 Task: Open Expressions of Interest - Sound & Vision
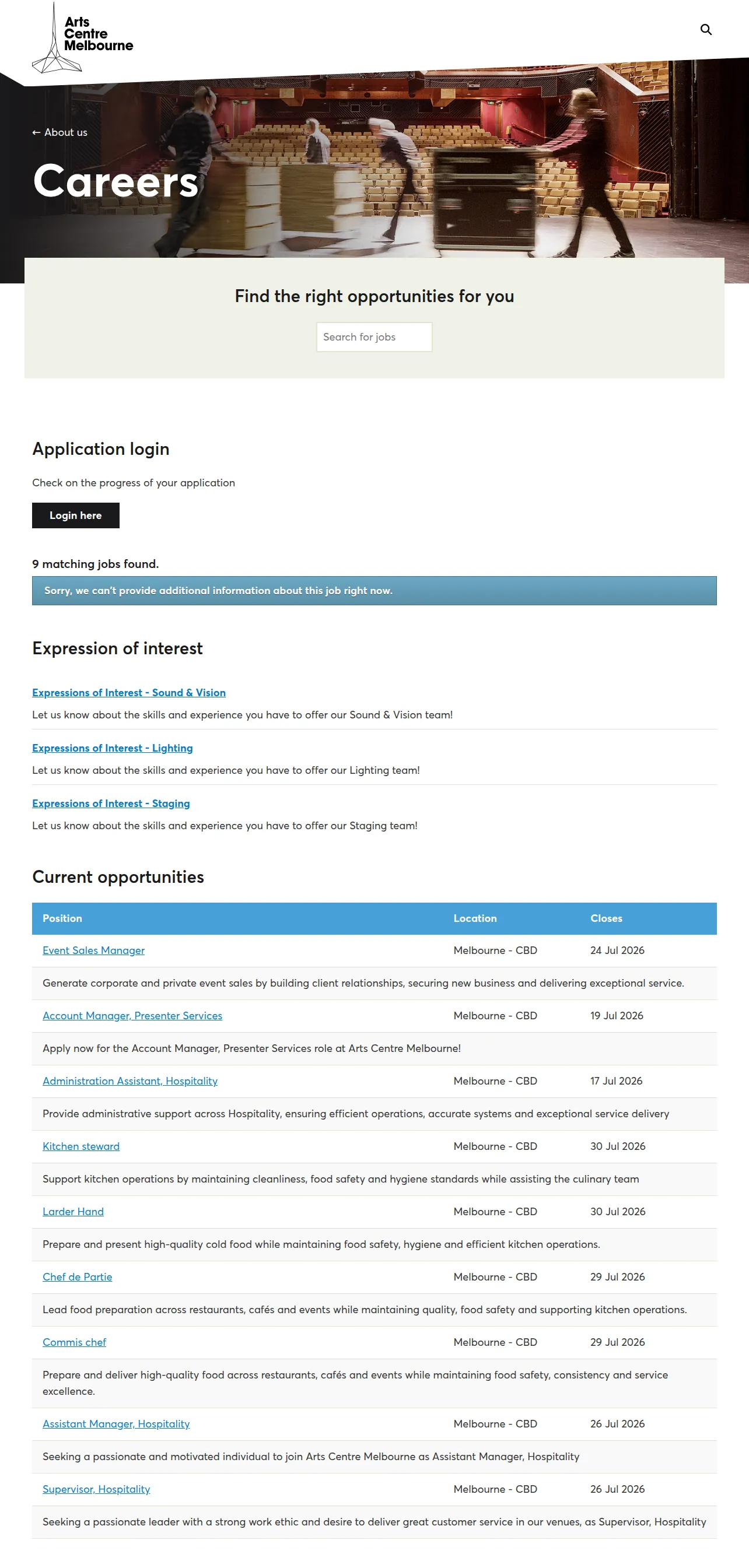[x=129, y=693]
